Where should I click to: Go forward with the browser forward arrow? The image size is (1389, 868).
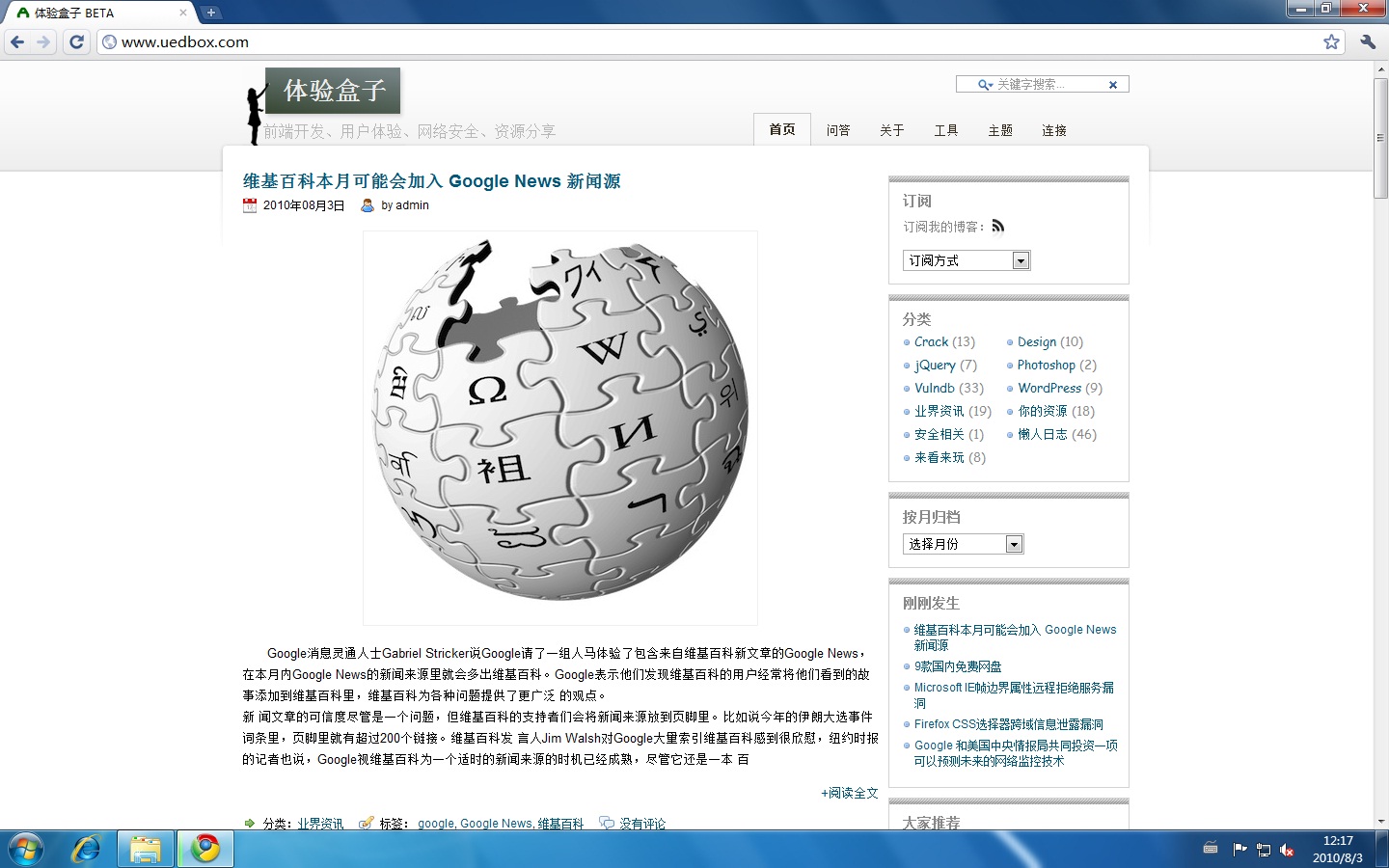[x=43, y=41]
